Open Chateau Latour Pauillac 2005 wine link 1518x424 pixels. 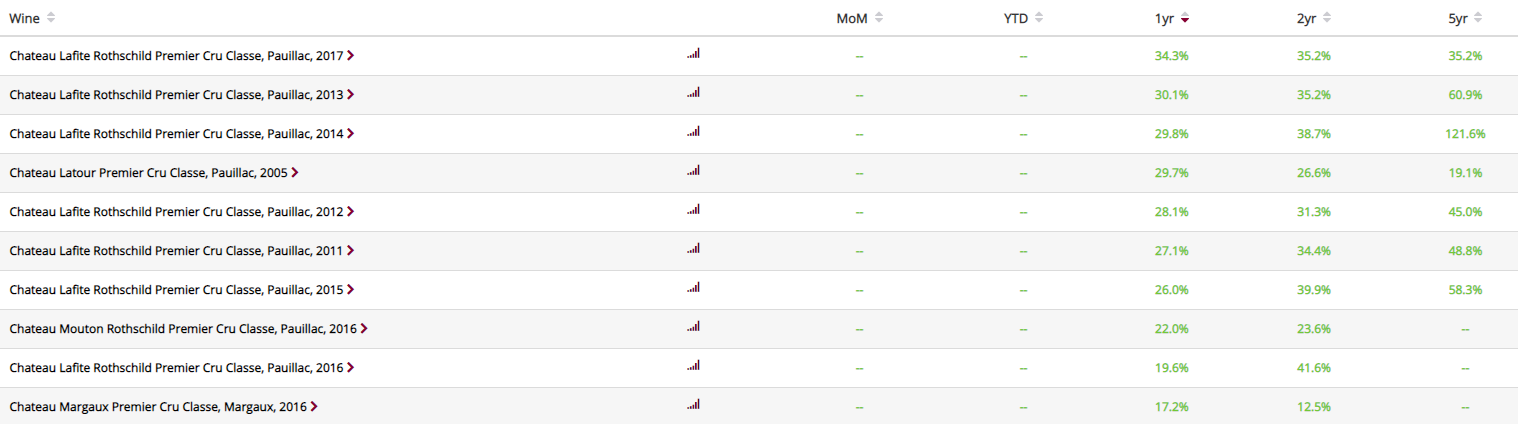148,173
